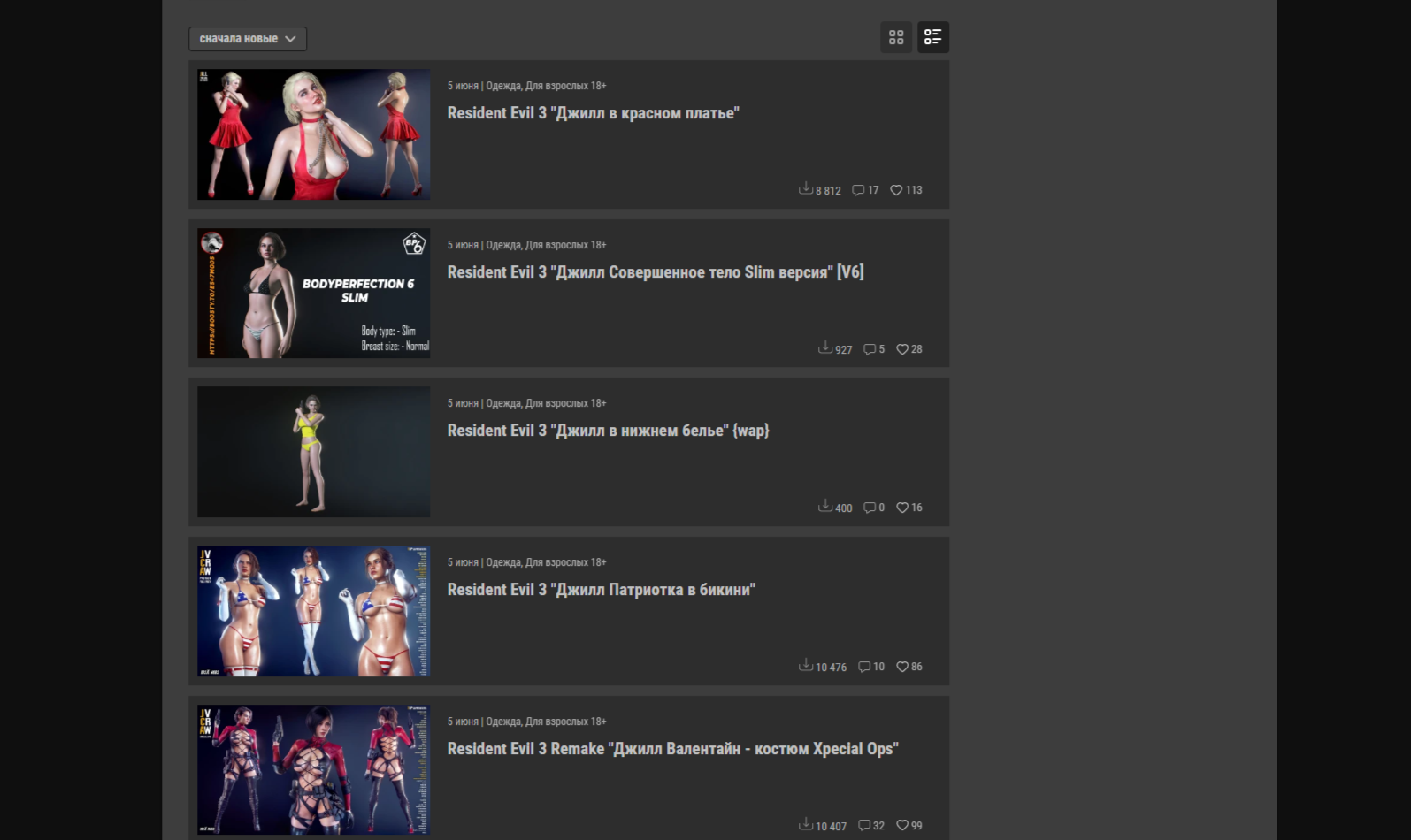This screenshot has height=840, width=1411.
Task: Click download icon for the Xpecial Ops mod
Action: [x=806, y=825]
